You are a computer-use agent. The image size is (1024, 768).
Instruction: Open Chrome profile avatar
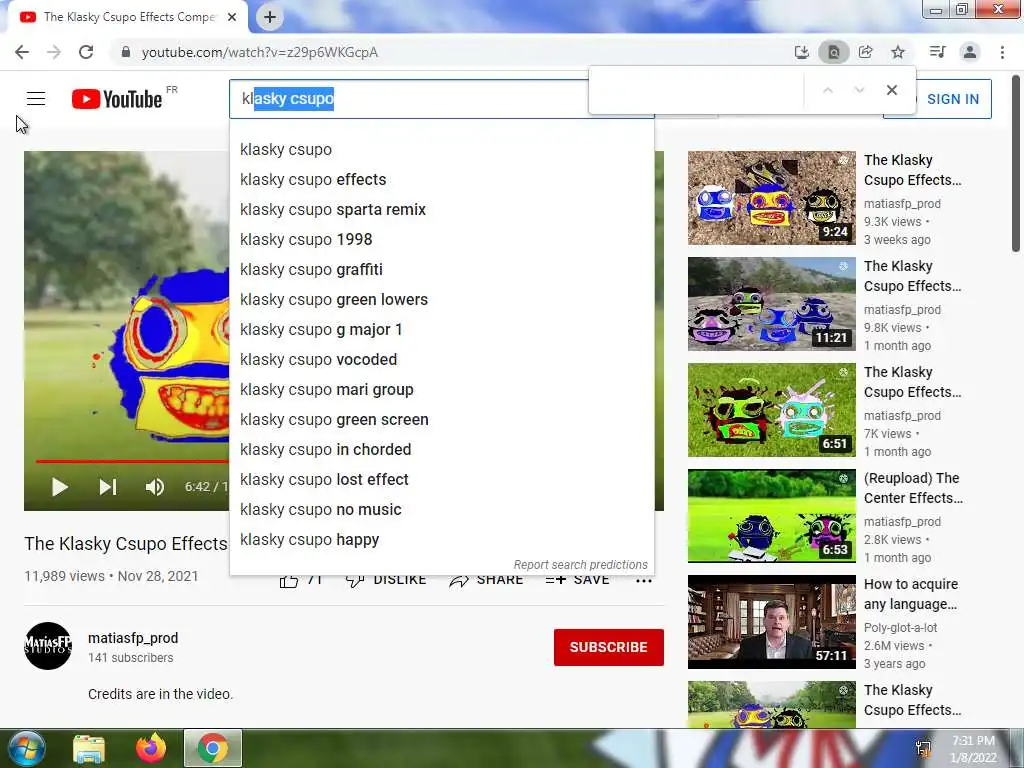pyautogui.click(x=970, y=52)
